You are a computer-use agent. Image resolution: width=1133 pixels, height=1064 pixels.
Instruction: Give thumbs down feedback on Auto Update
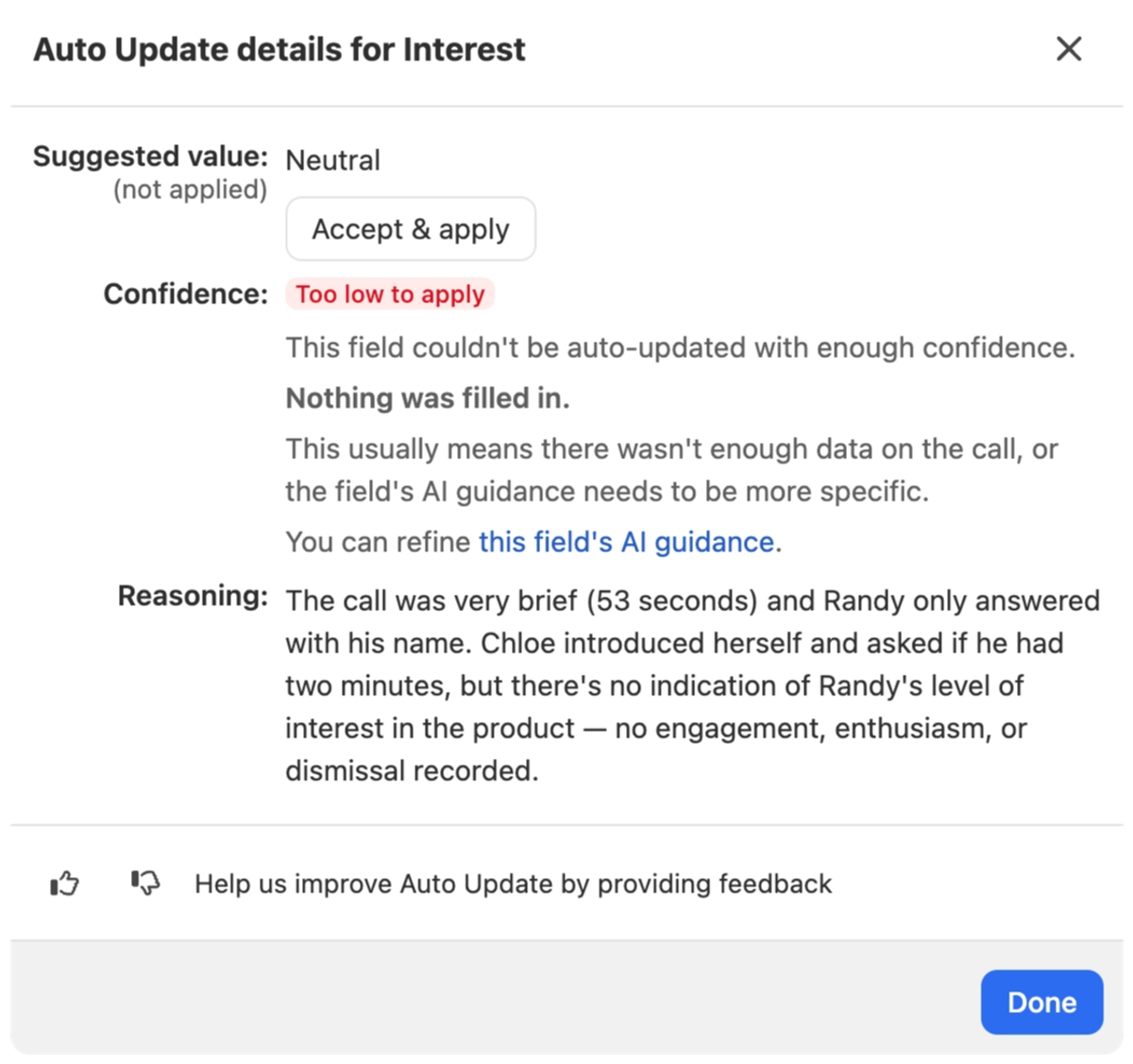tap(144, 884)
